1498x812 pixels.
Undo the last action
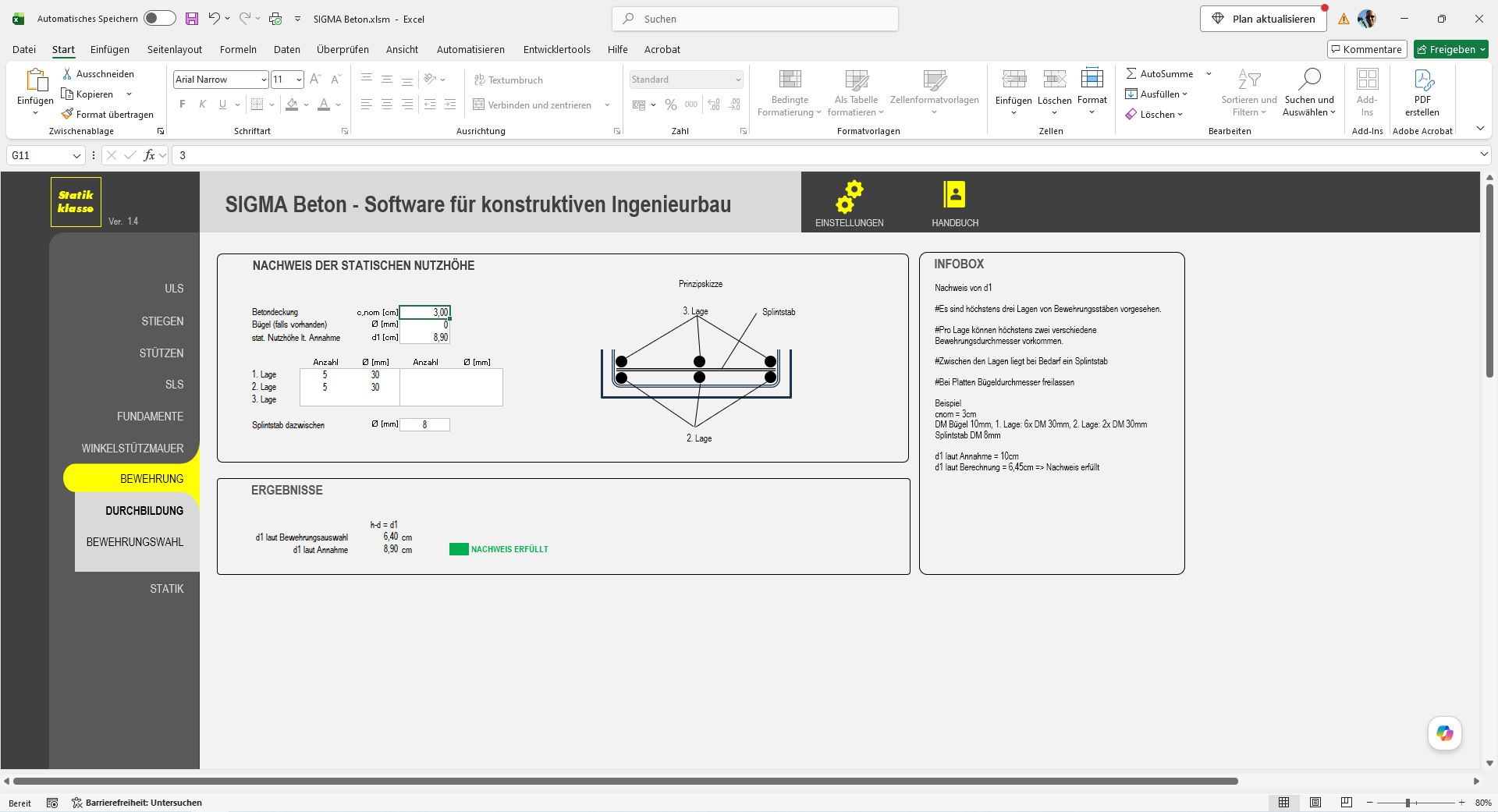214,19
